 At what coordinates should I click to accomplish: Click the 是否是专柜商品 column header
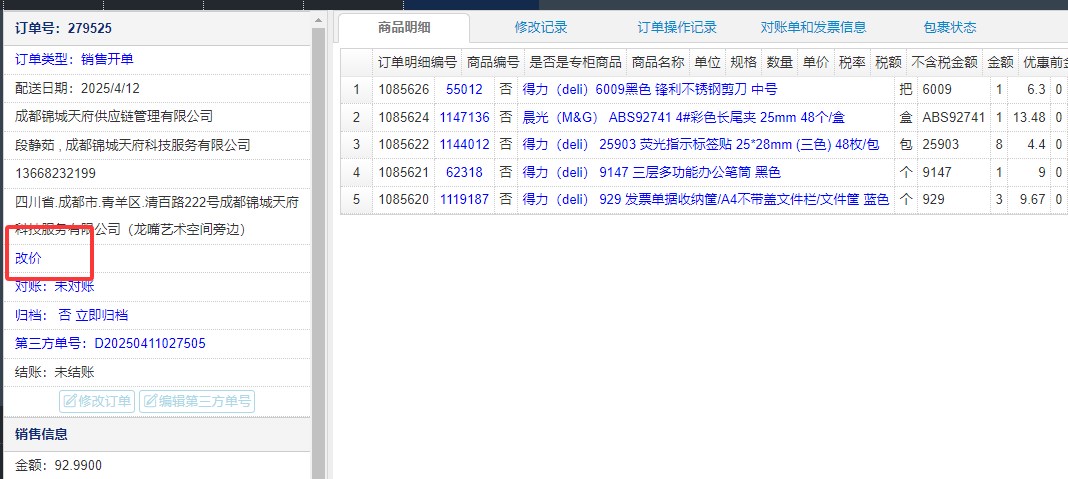point(576,63)
